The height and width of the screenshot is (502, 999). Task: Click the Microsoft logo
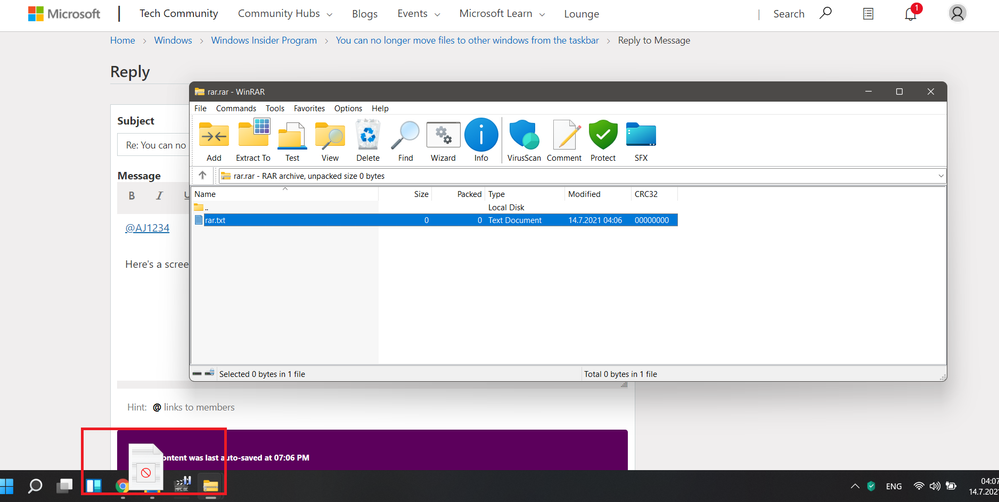64,13
